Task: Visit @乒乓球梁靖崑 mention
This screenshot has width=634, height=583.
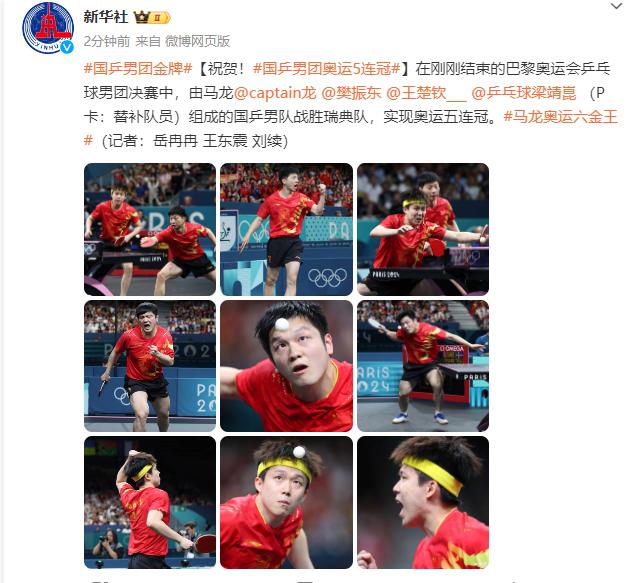Action: pyautogui.click(x=524, y=93)
